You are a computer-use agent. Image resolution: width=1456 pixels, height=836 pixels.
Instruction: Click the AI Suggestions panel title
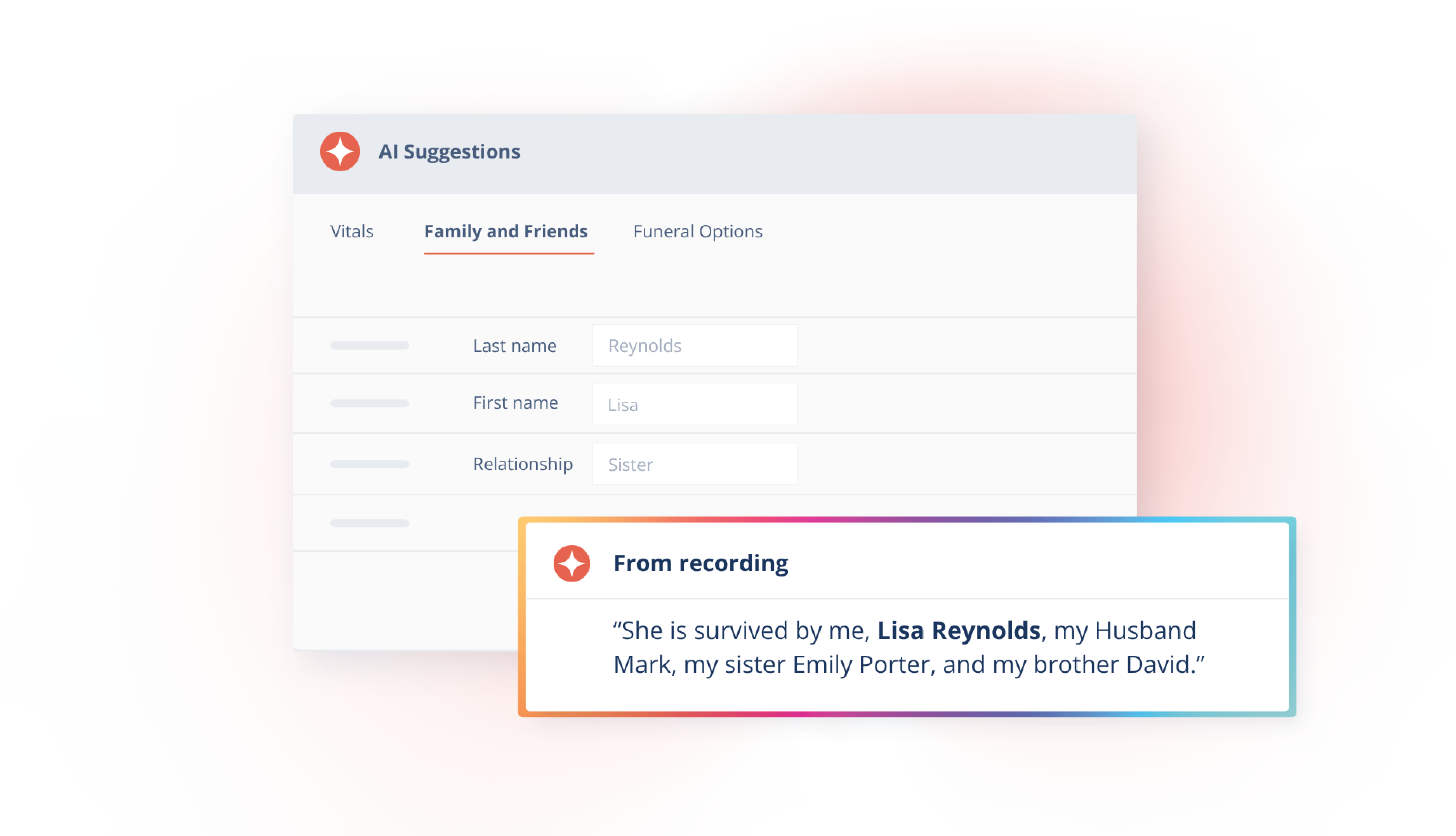(x=449, y=152)
